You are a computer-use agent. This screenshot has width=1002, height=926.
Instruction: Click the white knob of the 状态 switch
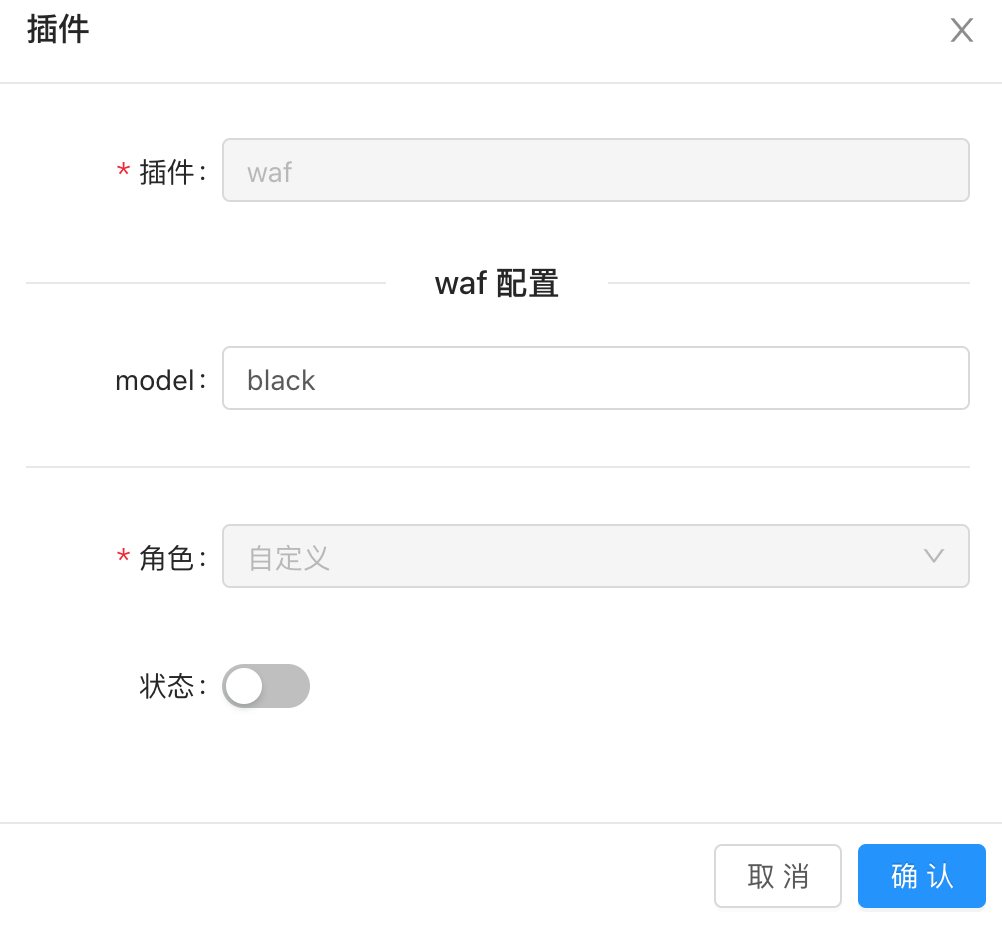(244, 686)
